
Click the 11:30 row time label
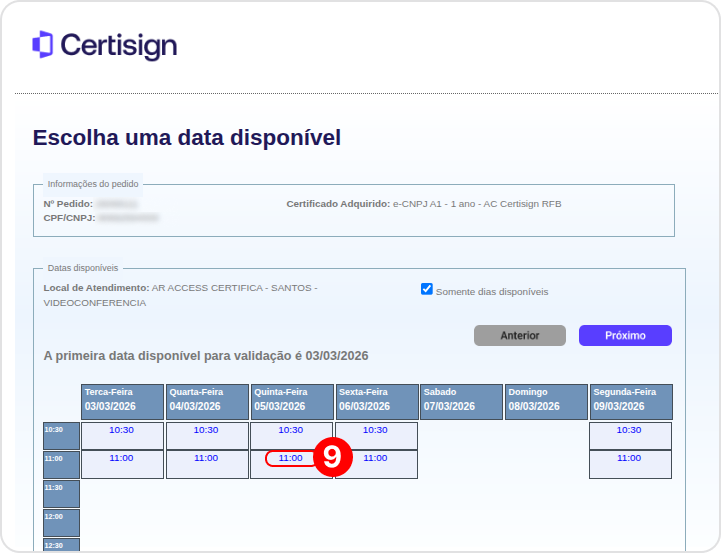[62, 494]
